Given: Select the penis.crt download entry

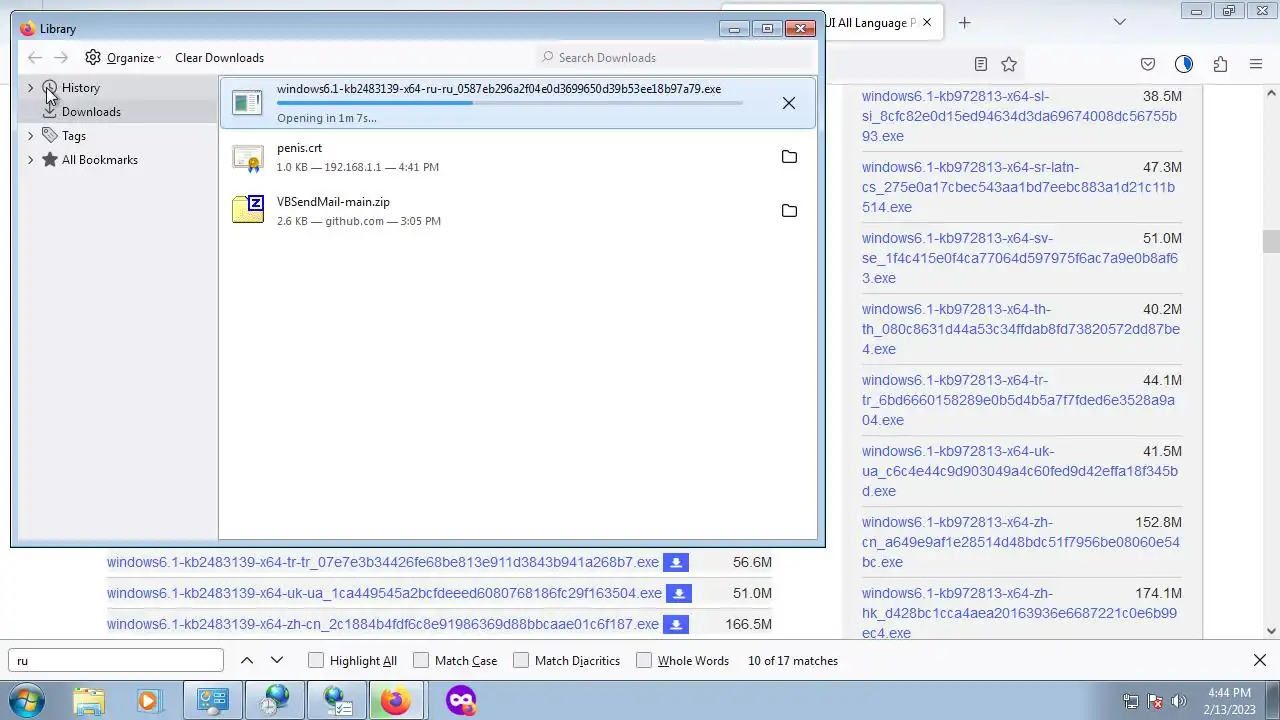Looking at the screenshot, I should [x=517, y=157].
